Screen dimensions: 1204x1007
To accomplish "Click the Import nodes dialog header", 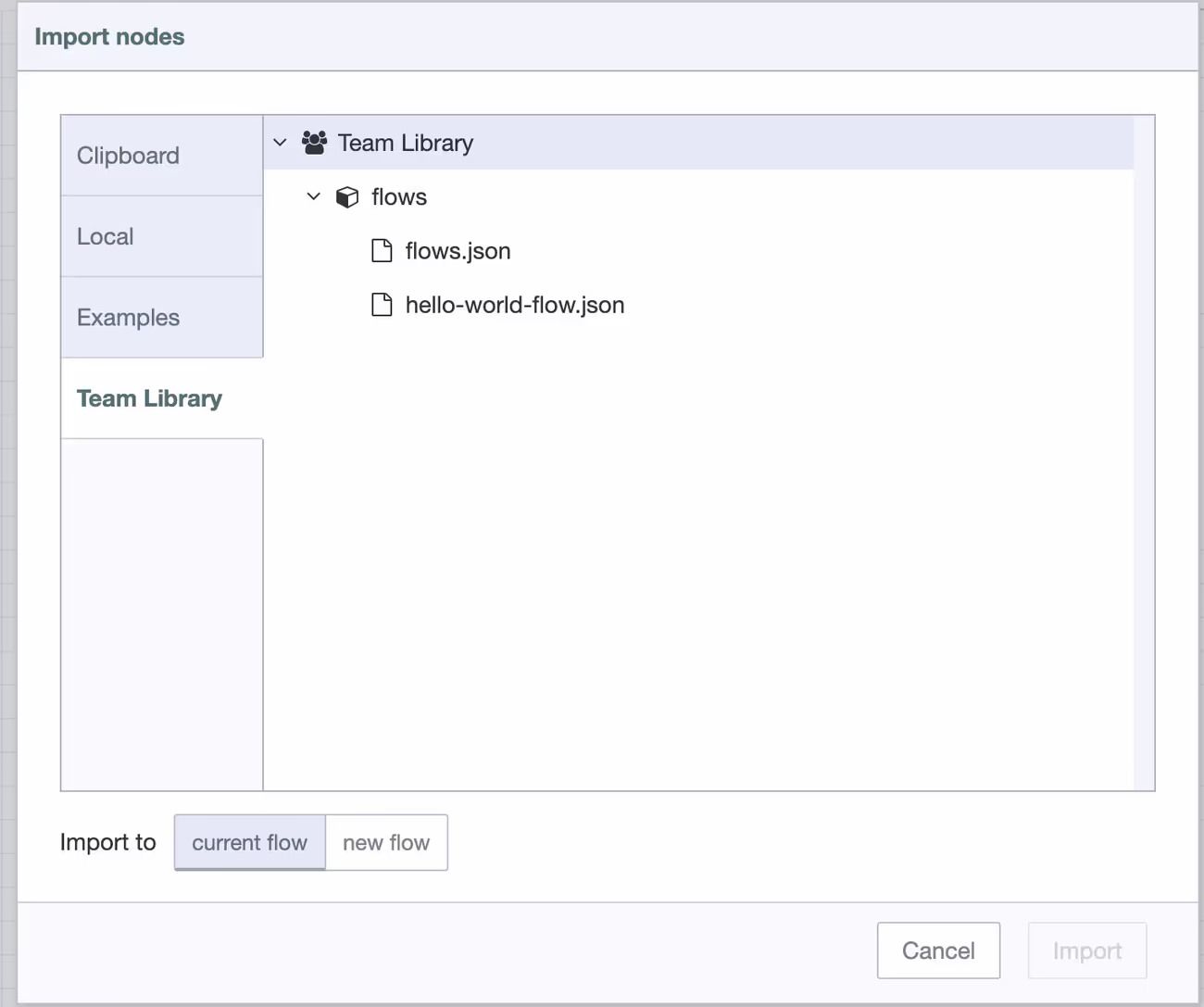I will pyautogui.click(x=108, y=36).
